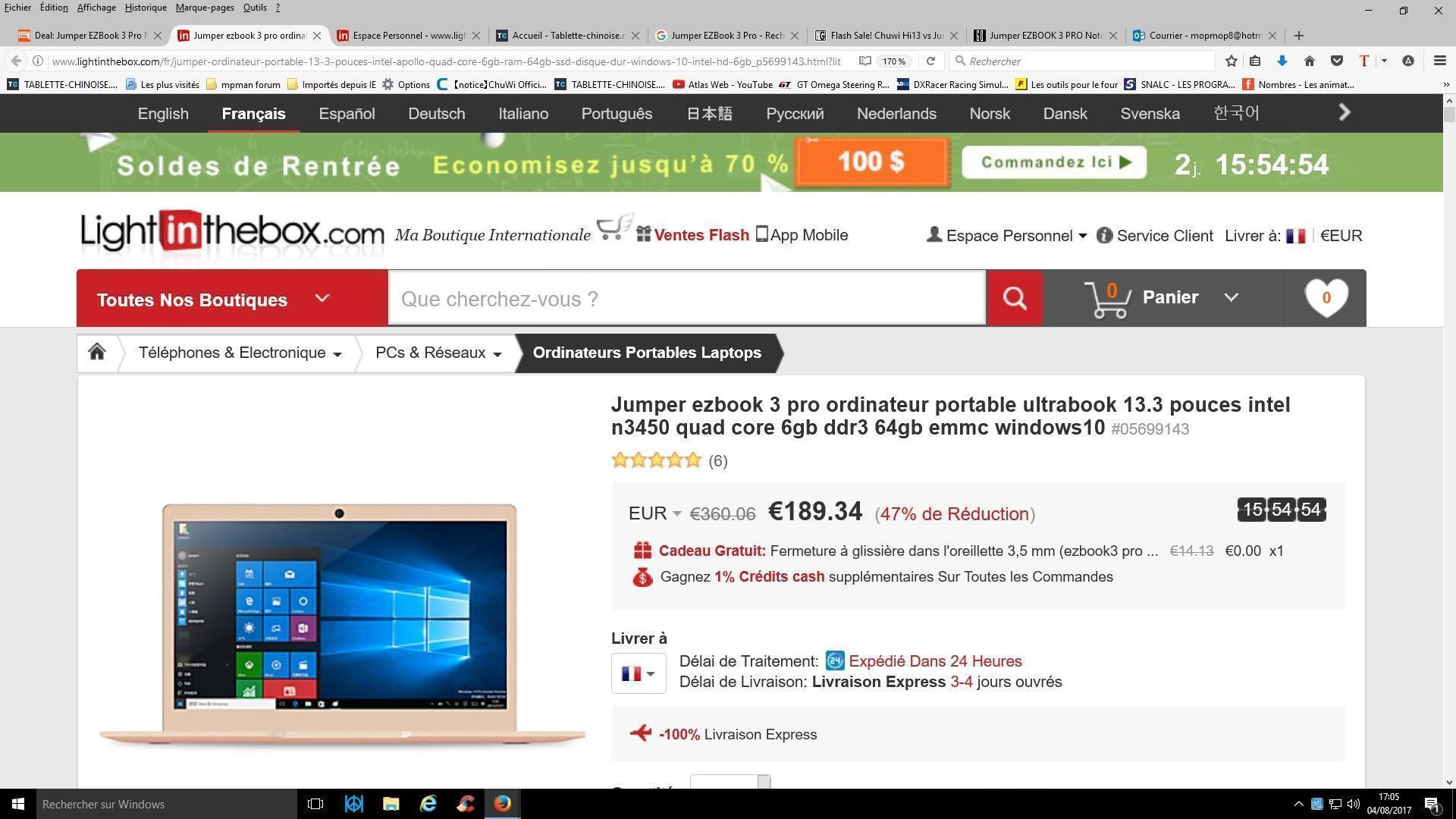The width and height of the screenshot is (1456, 819).
Task: Go to home via breadcrumb house icon
Action: point(96,353)
